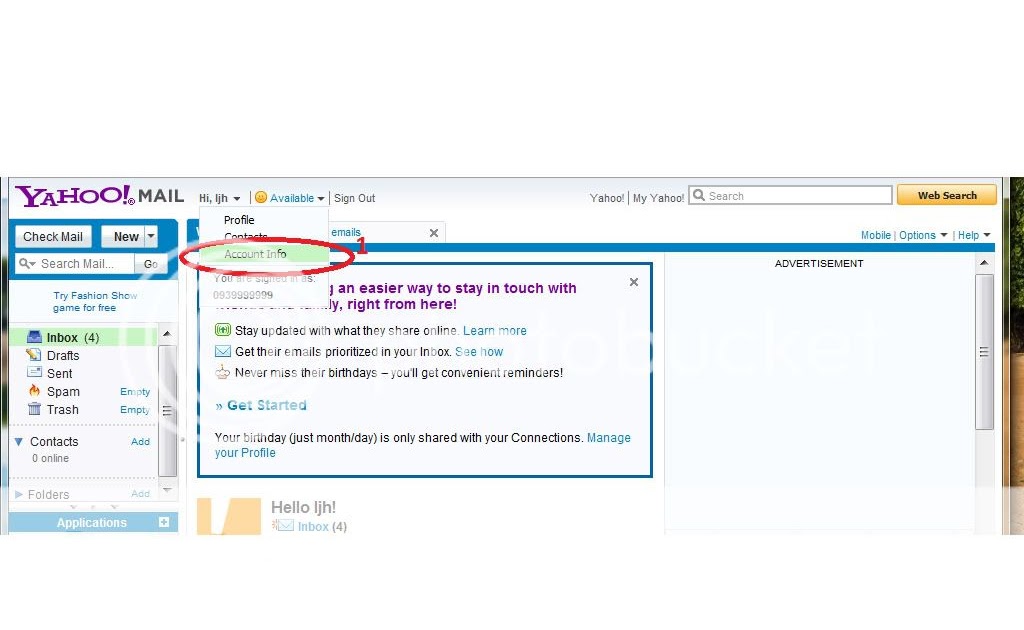The width and height of the screenshot is (1024, 630).
Task: Click the Web Search button
Action: tap(947, 195)
